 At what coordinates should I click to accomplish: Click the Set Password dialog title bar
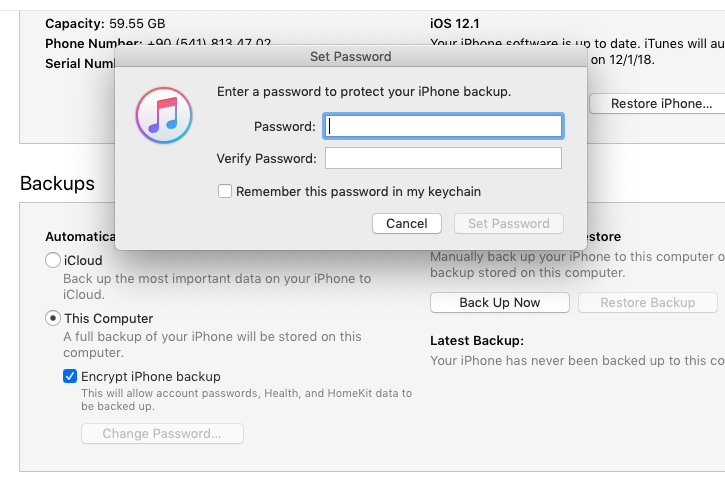tap(350, 56)
